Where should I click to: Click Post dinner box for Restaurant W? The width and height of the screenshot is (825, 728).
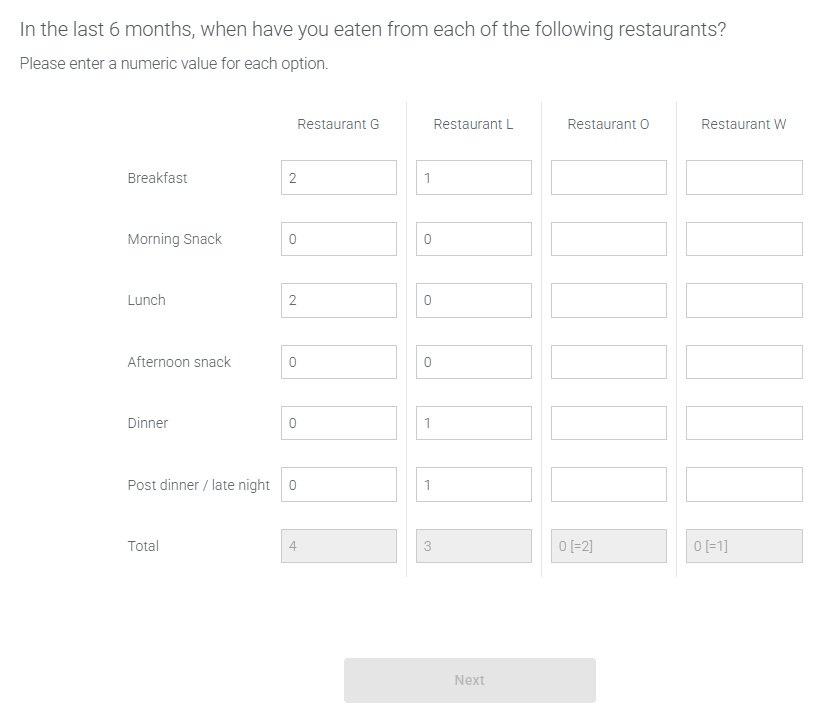pyautogui.click(x=743, y=485)
